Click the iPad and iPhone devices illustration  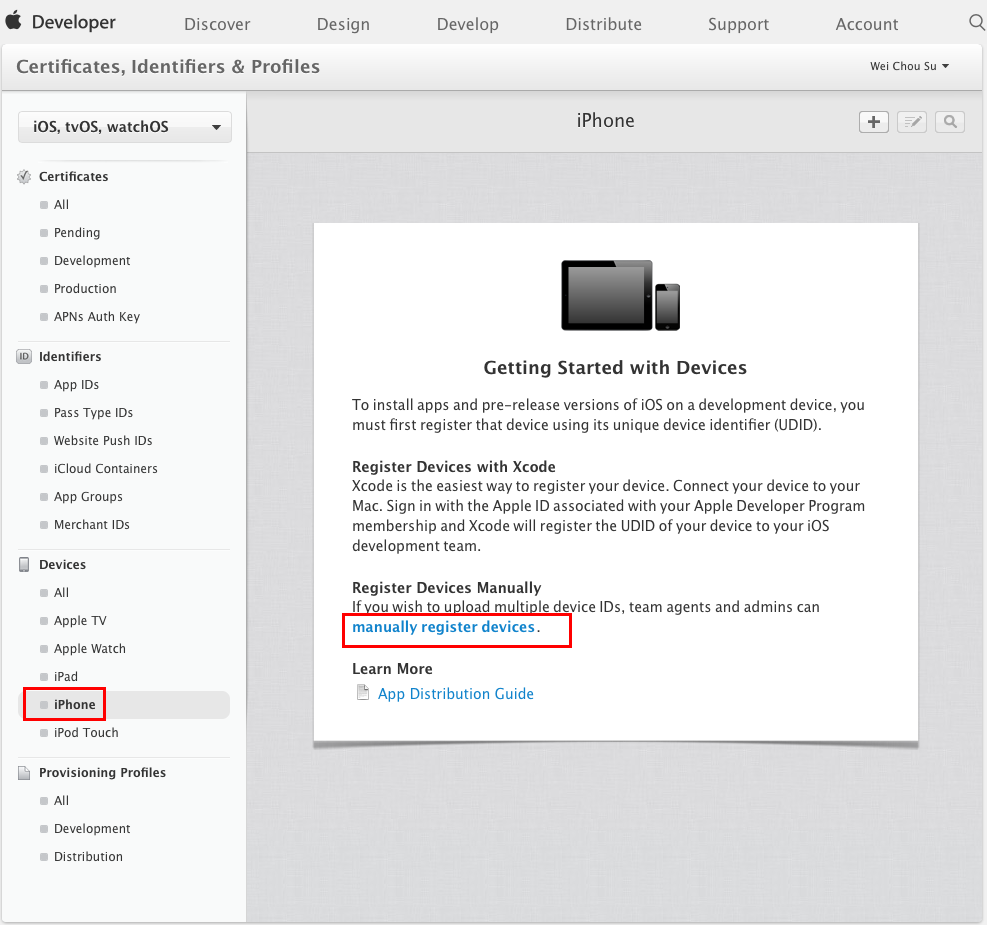(620, 295)
